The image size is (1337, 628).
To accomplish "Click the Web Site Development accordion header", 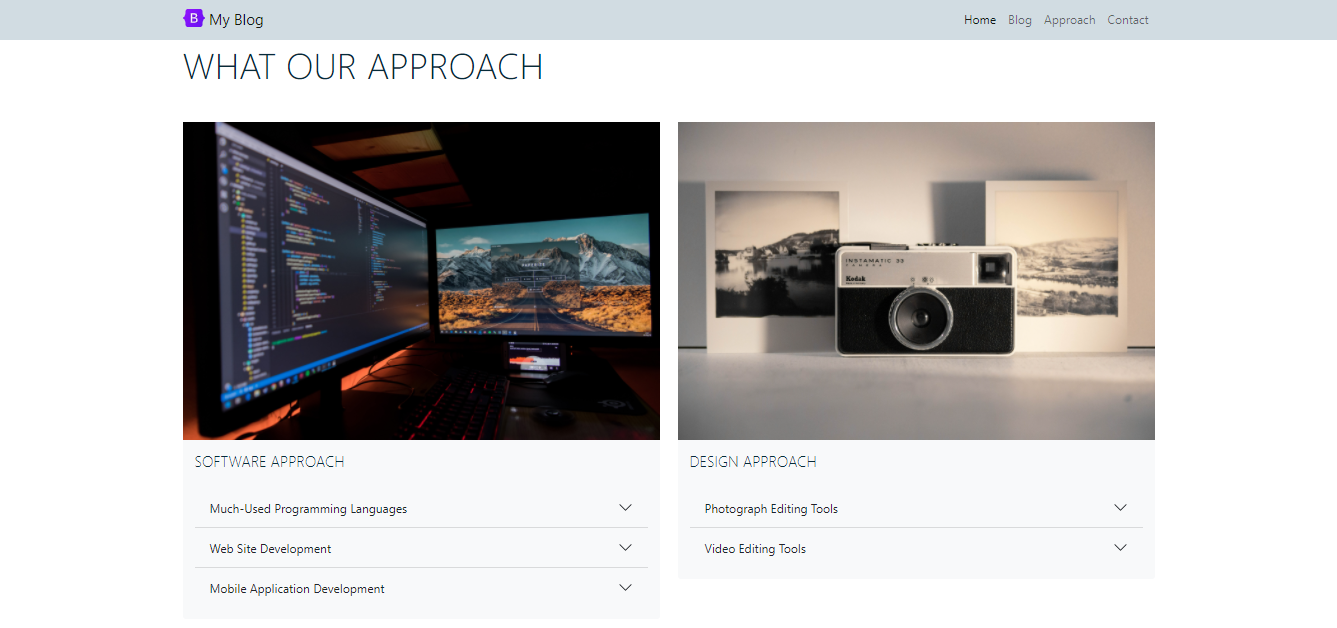I will pos(270,548).
